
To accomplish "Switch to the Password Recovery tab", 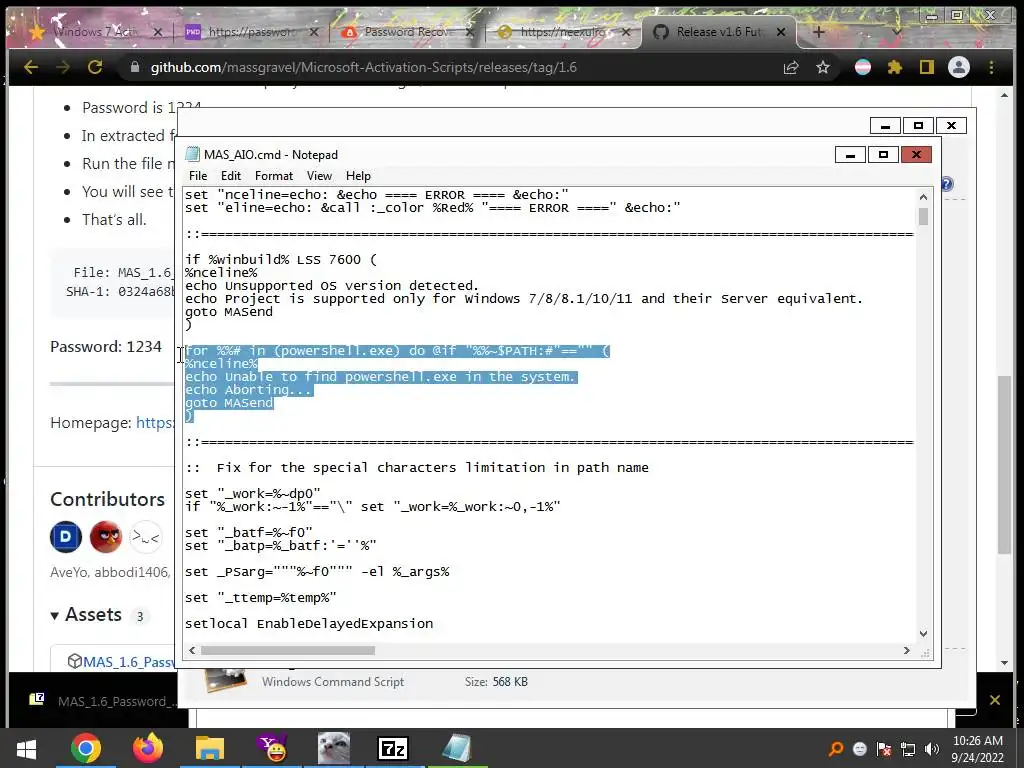I will (x=406, y=31).
